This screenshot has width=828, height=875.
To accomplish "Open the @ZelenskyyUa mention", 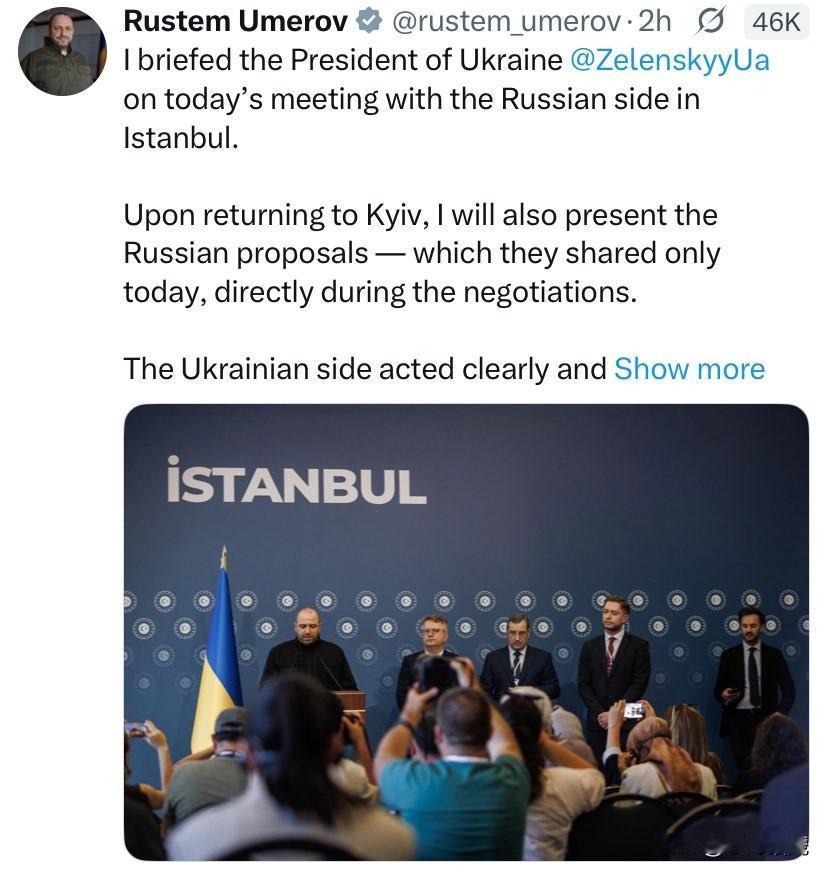I will [x=670, y=60].
